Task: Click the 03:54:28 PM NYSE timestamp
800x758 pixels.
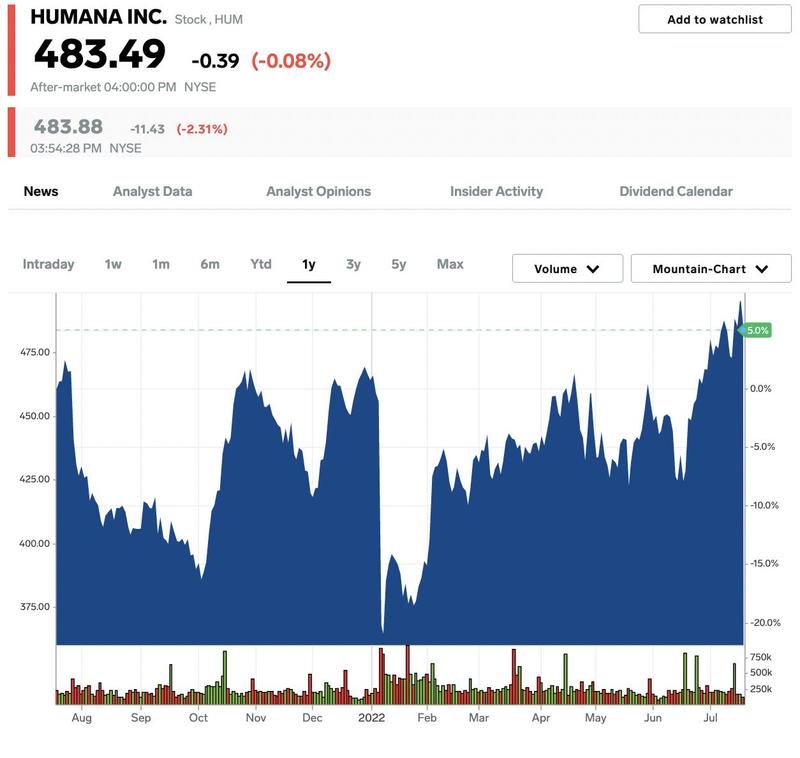Action: click(86, 148)
